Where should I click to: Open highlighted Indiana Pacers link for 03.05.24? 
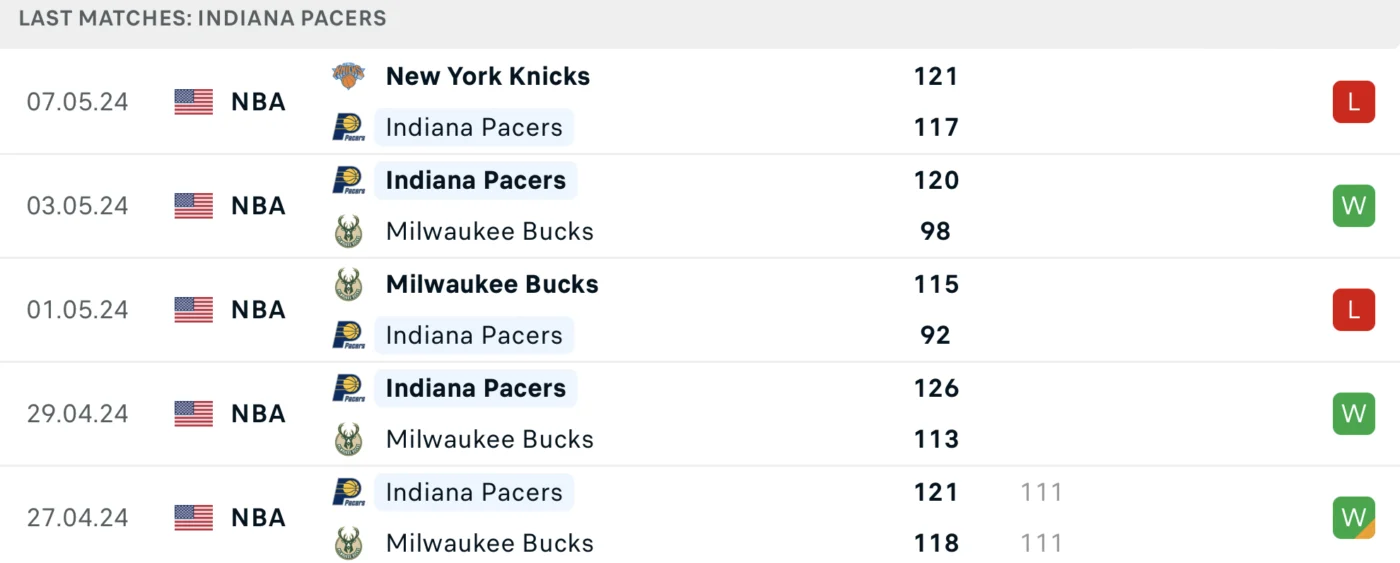pyautogui.click(x=476, y=180)
